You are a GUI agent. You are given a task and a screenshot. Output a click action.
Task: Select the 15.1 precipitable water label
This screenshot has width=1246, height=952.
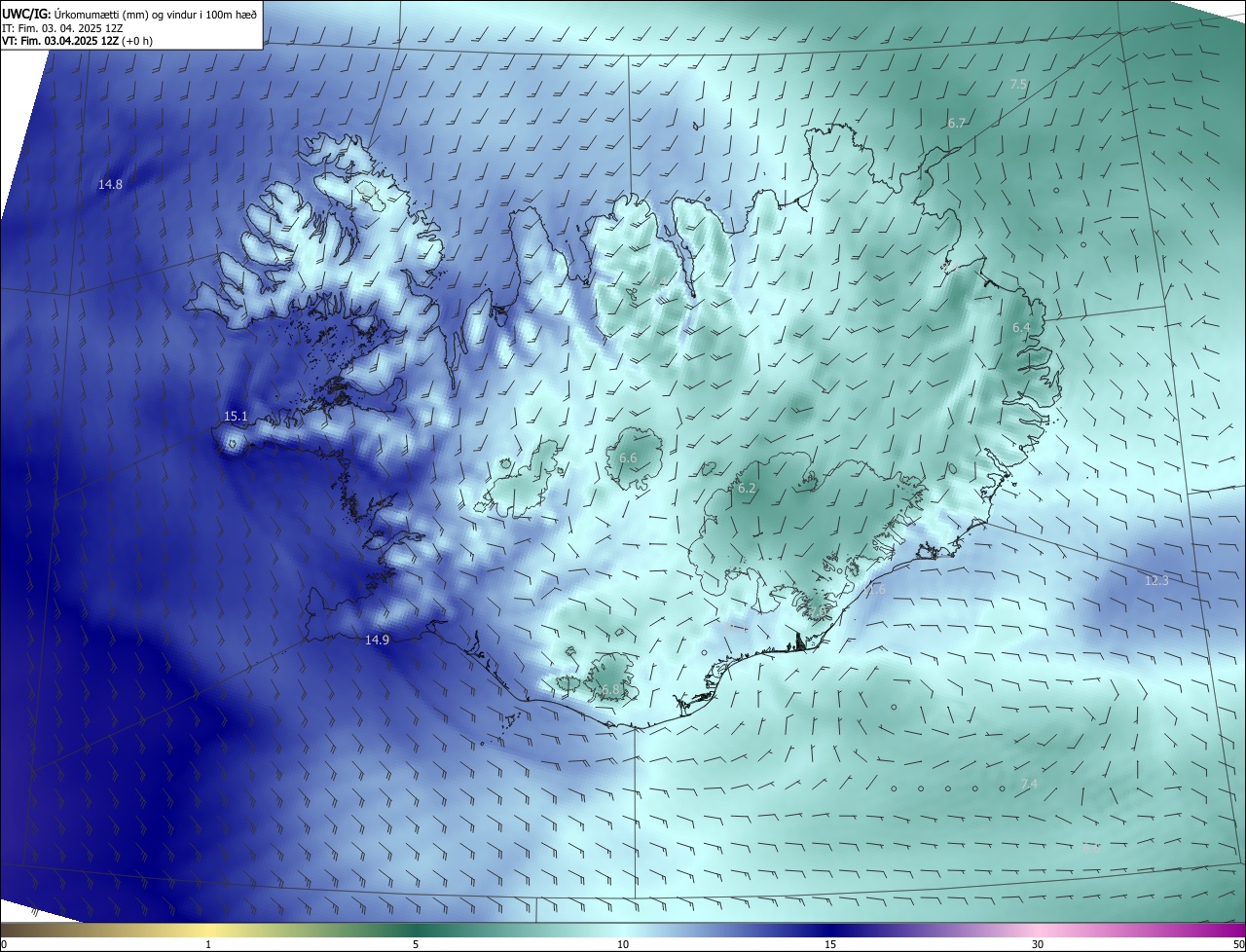(236, 417)
